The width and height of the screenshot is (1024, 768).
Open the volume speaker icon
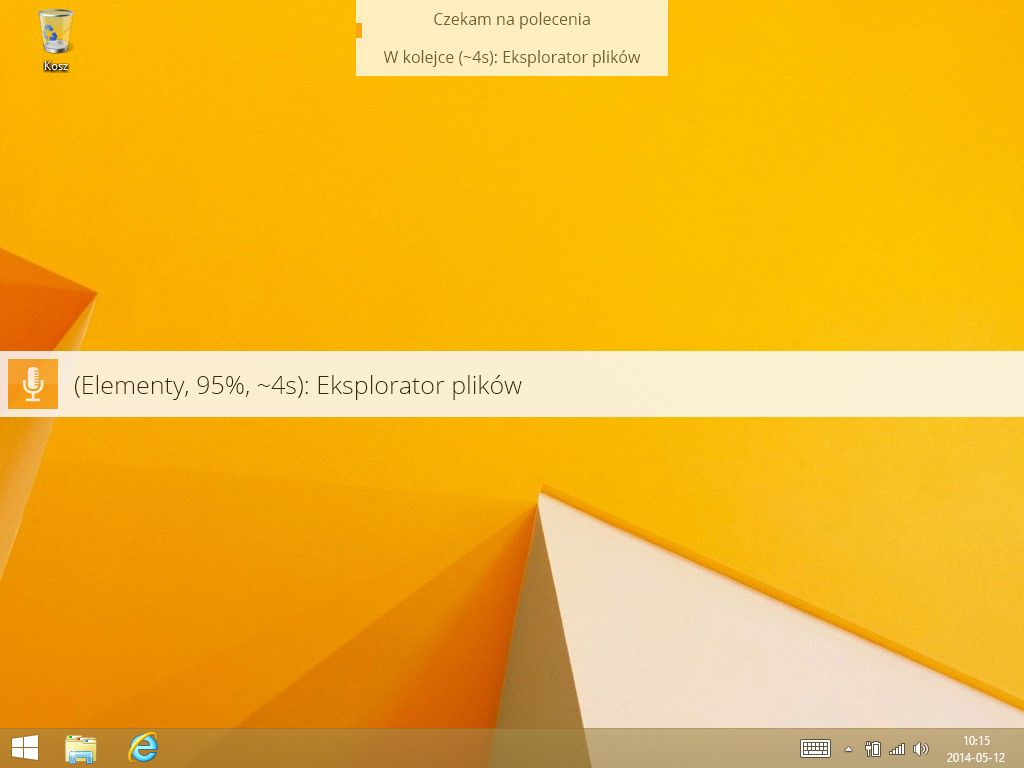coord(921,749)
